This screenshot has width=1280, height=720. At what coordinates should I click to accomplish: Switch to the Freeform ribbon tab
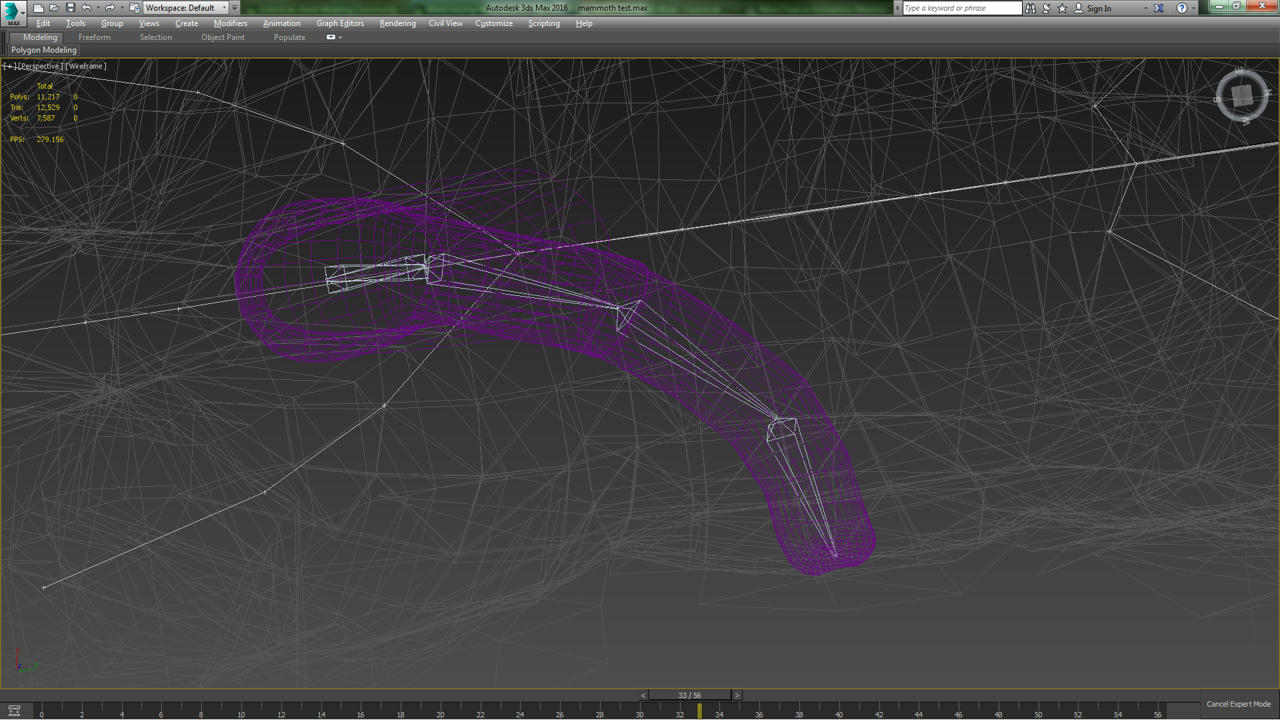pyautogui.click(x=95, y=37)
